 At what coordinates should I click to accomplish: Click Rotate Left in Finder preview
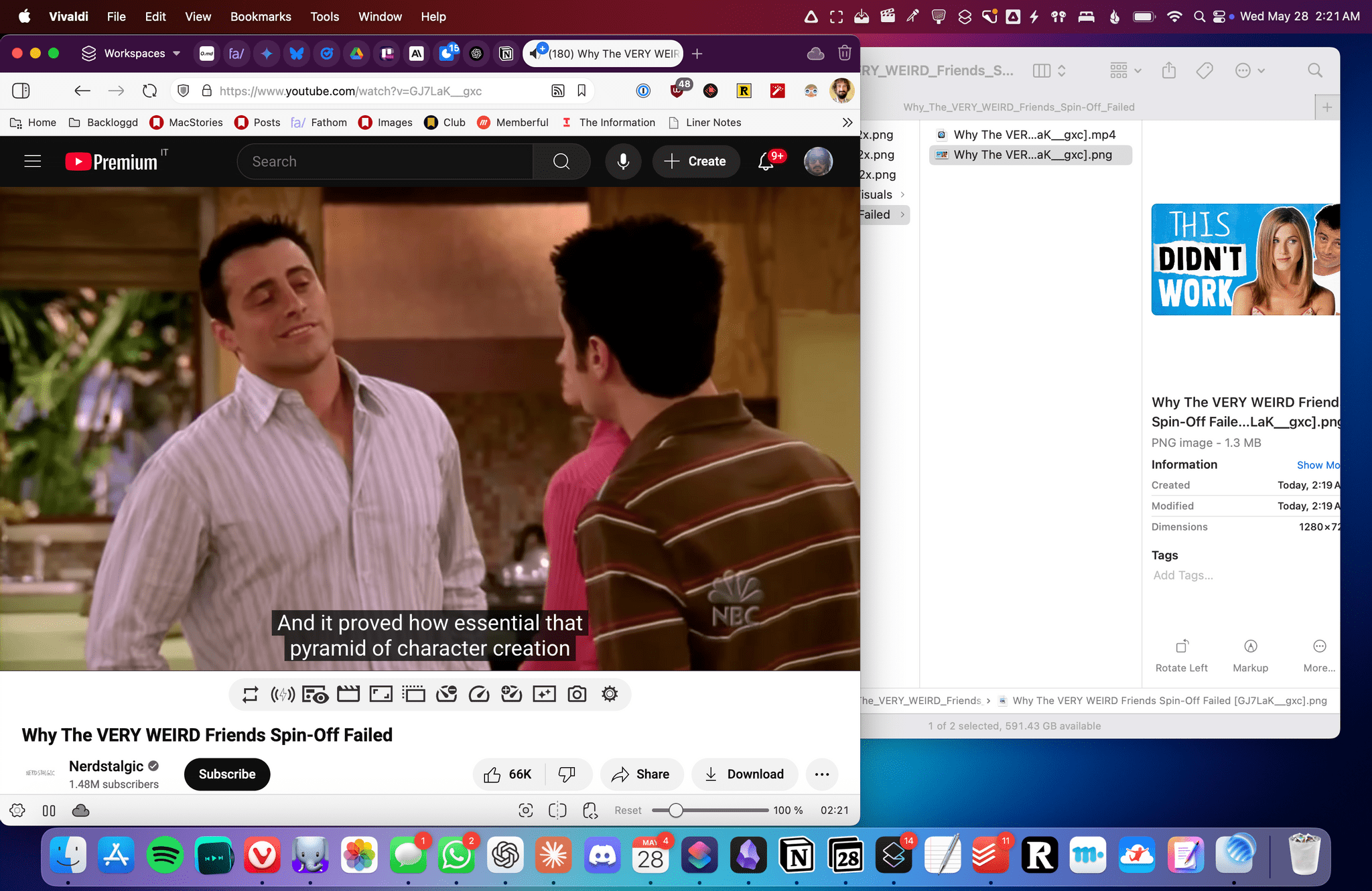[1182, 655]
